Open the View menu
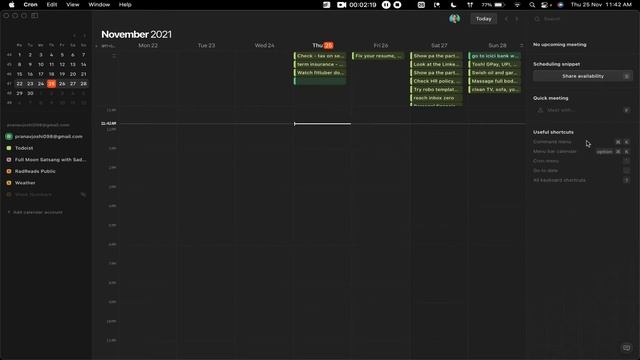 [x=73, y=4]
